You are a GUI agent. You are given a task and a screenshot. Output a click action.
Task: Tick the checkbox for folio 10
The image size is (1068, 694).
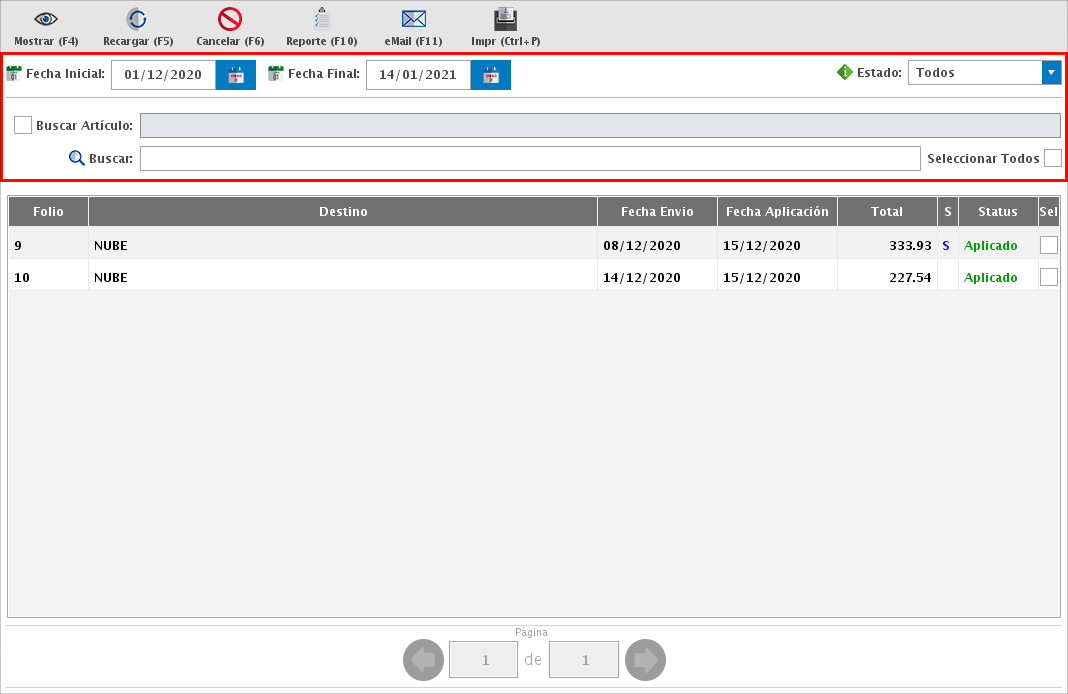coord(1048,277)
